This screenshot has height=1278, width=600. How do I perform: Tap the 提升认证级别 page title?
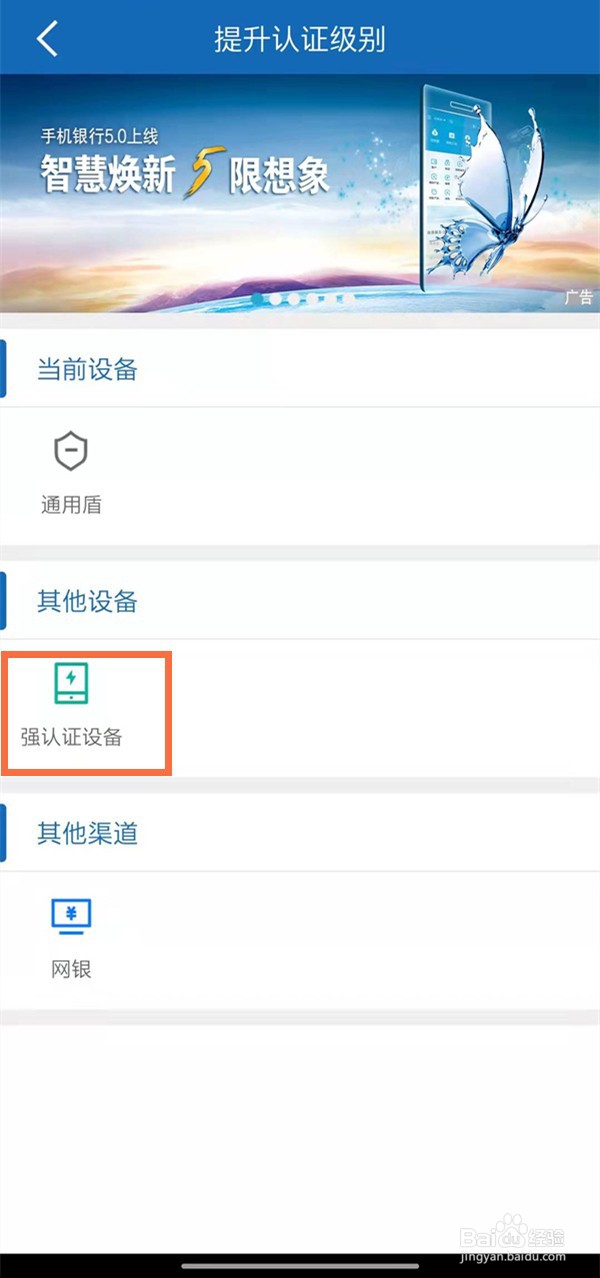click(x=300, y=39)
